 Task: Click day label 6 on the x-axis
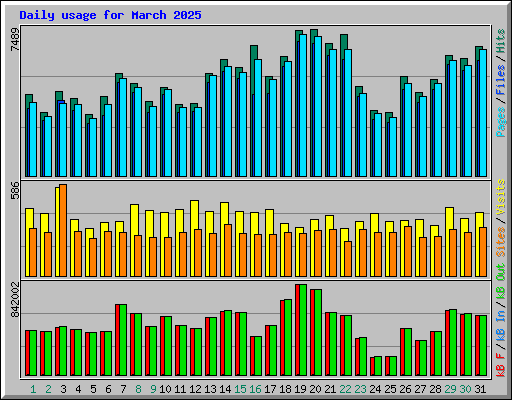click(108, 389)
